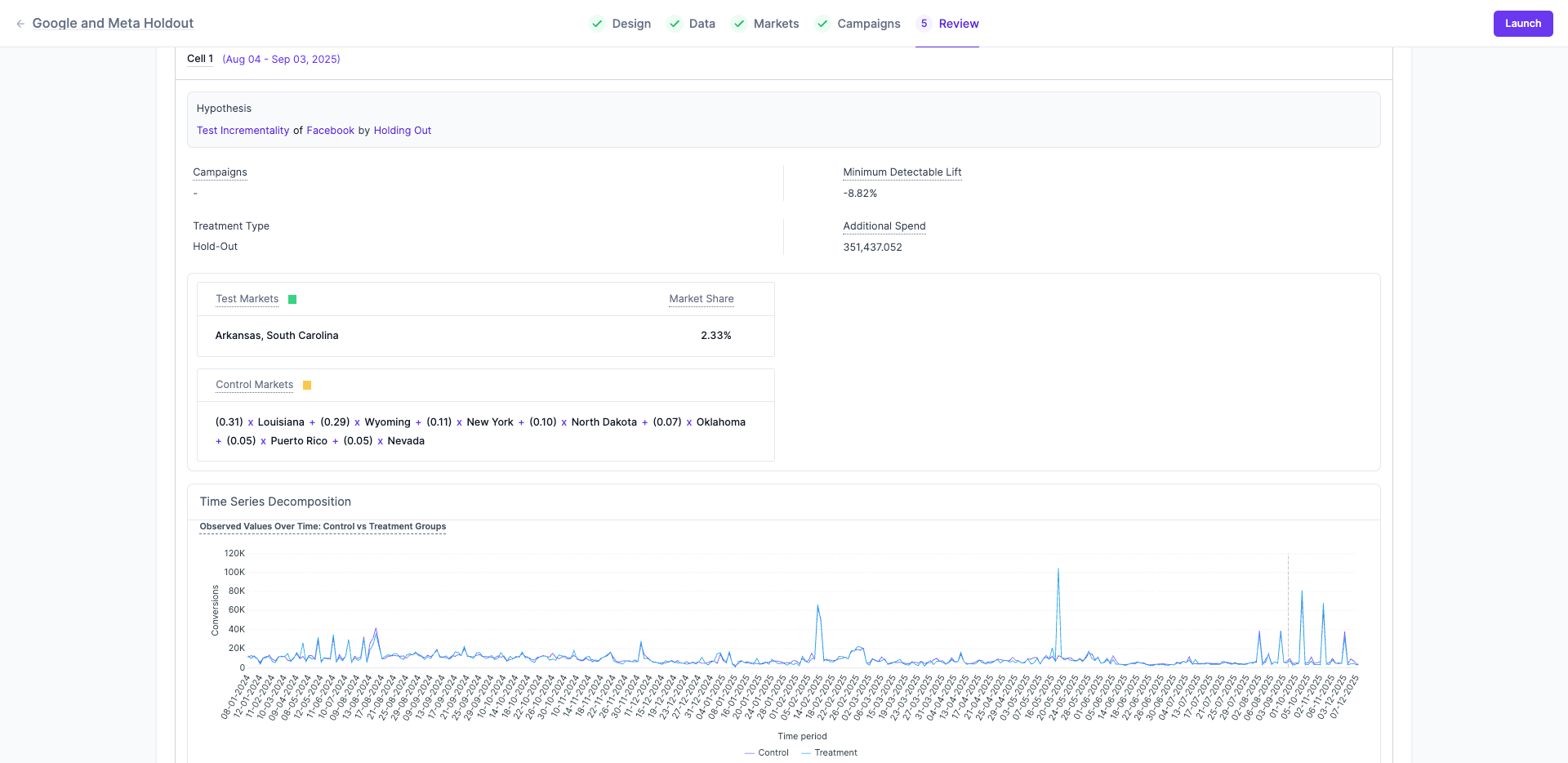Click the 351,437.052 spend value

[873, 248]
